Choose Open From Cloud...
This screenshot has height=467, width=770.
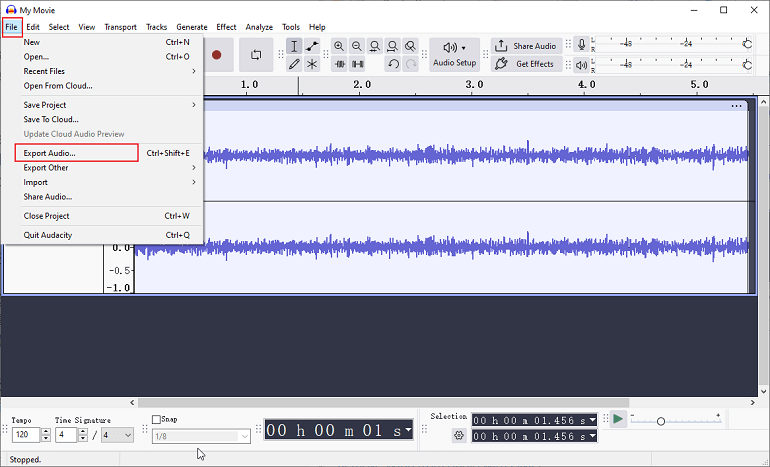tap(102, 85)
